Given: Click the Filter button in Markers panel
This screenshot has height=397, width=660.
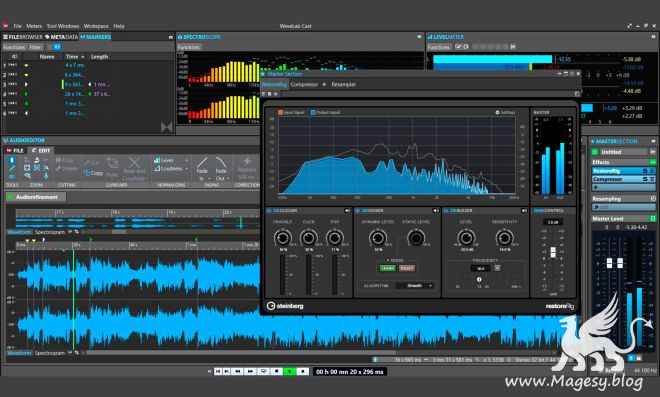Looking at the screenshot, I should click(x=36, y=47).
